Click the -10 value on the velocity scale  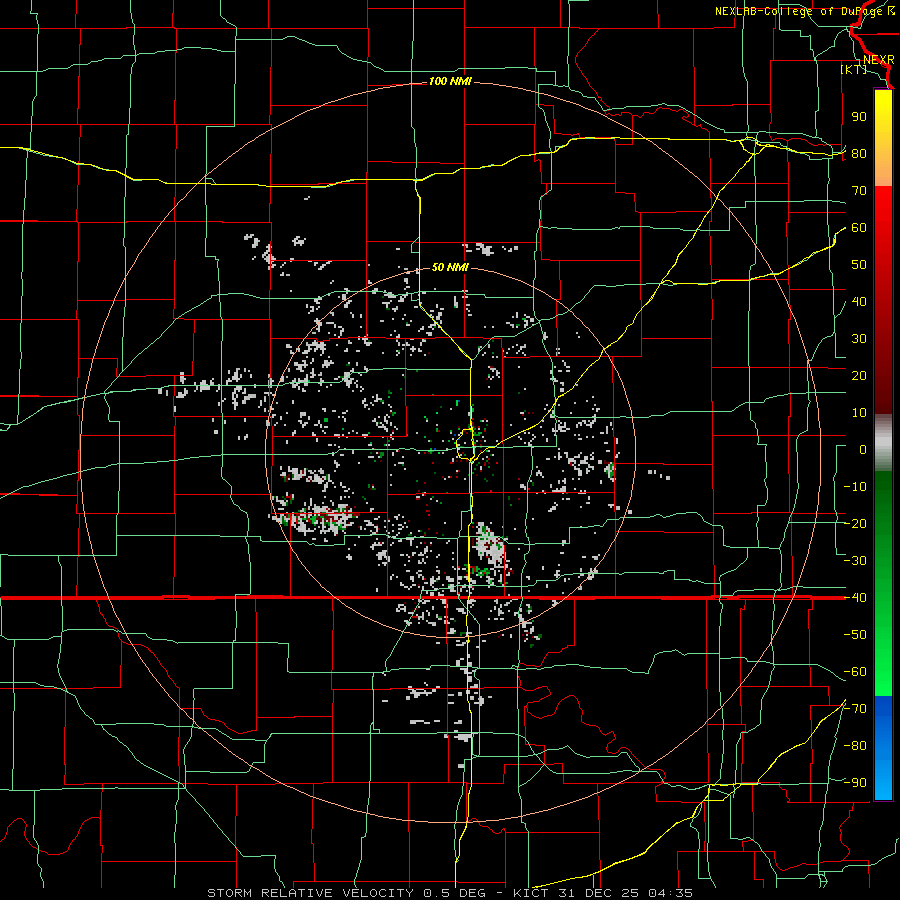coord(855,487)
